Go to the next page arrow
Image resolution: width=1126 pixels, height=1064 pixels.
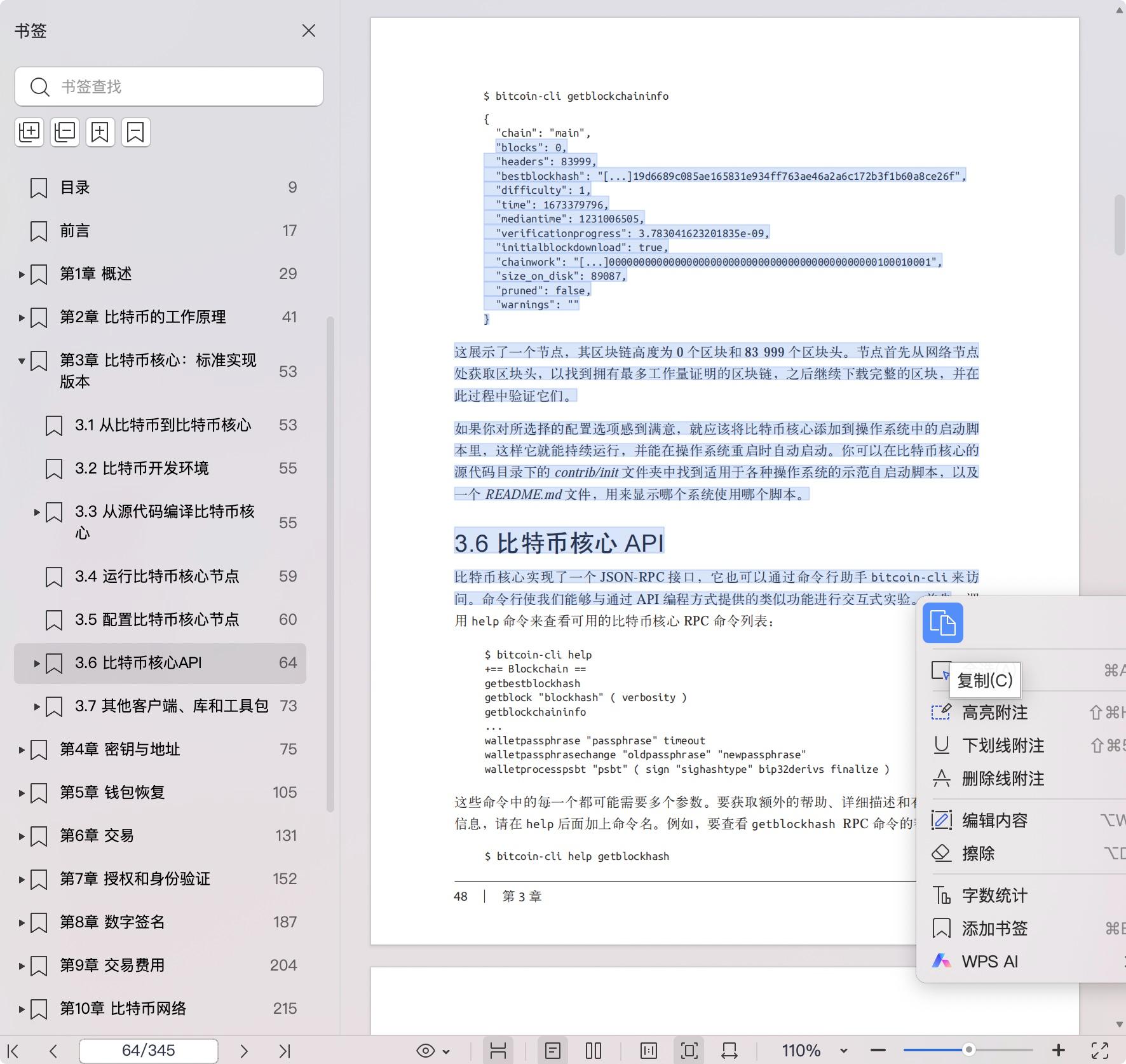point(244,1051)
